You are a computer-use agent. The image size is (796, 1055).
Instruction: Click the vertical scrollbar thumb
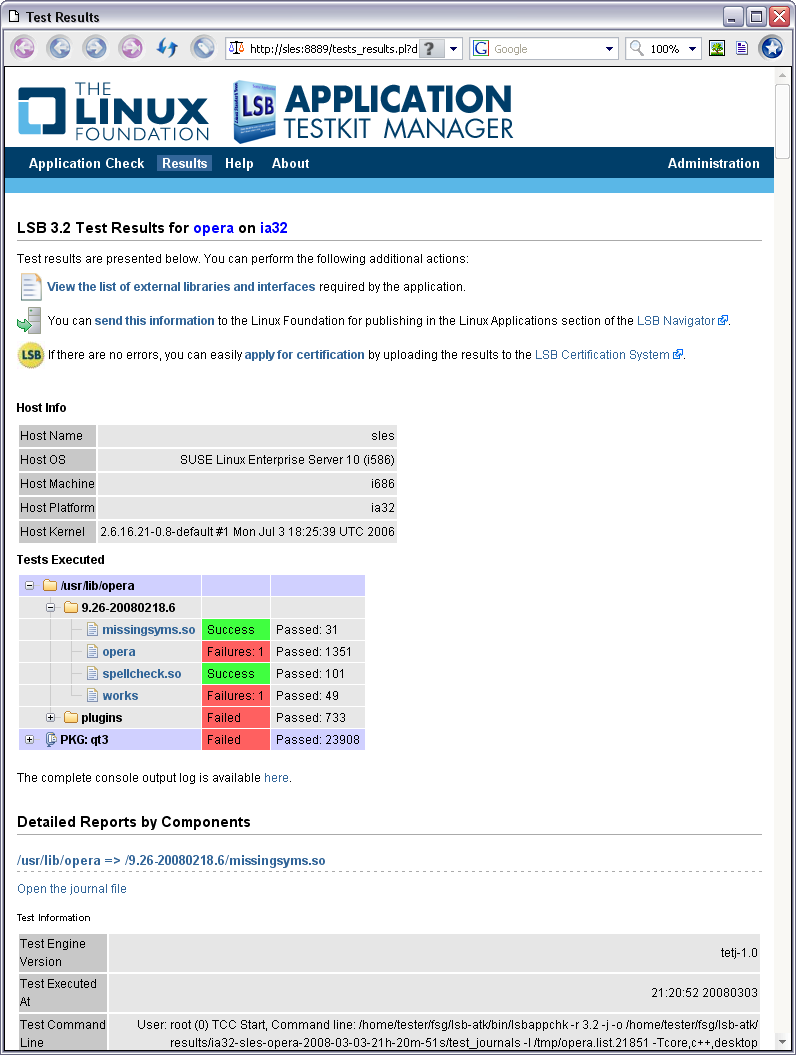point(782,121)
